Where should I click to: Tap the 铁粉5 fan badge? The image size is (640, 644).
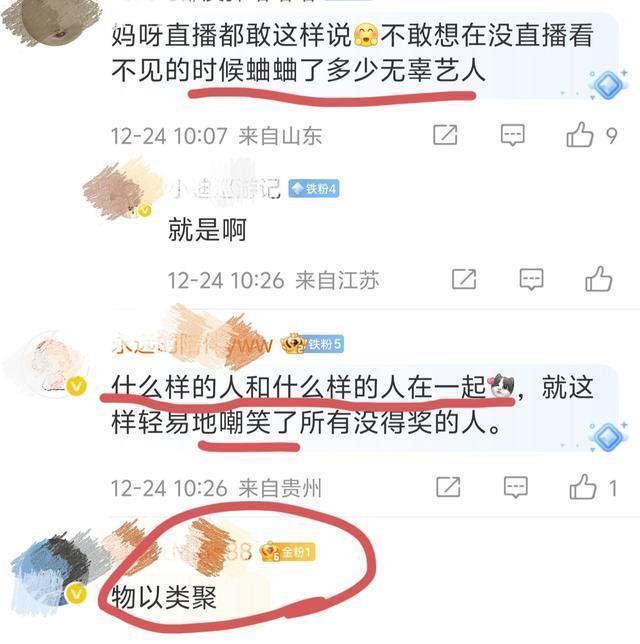click(312, 344)
